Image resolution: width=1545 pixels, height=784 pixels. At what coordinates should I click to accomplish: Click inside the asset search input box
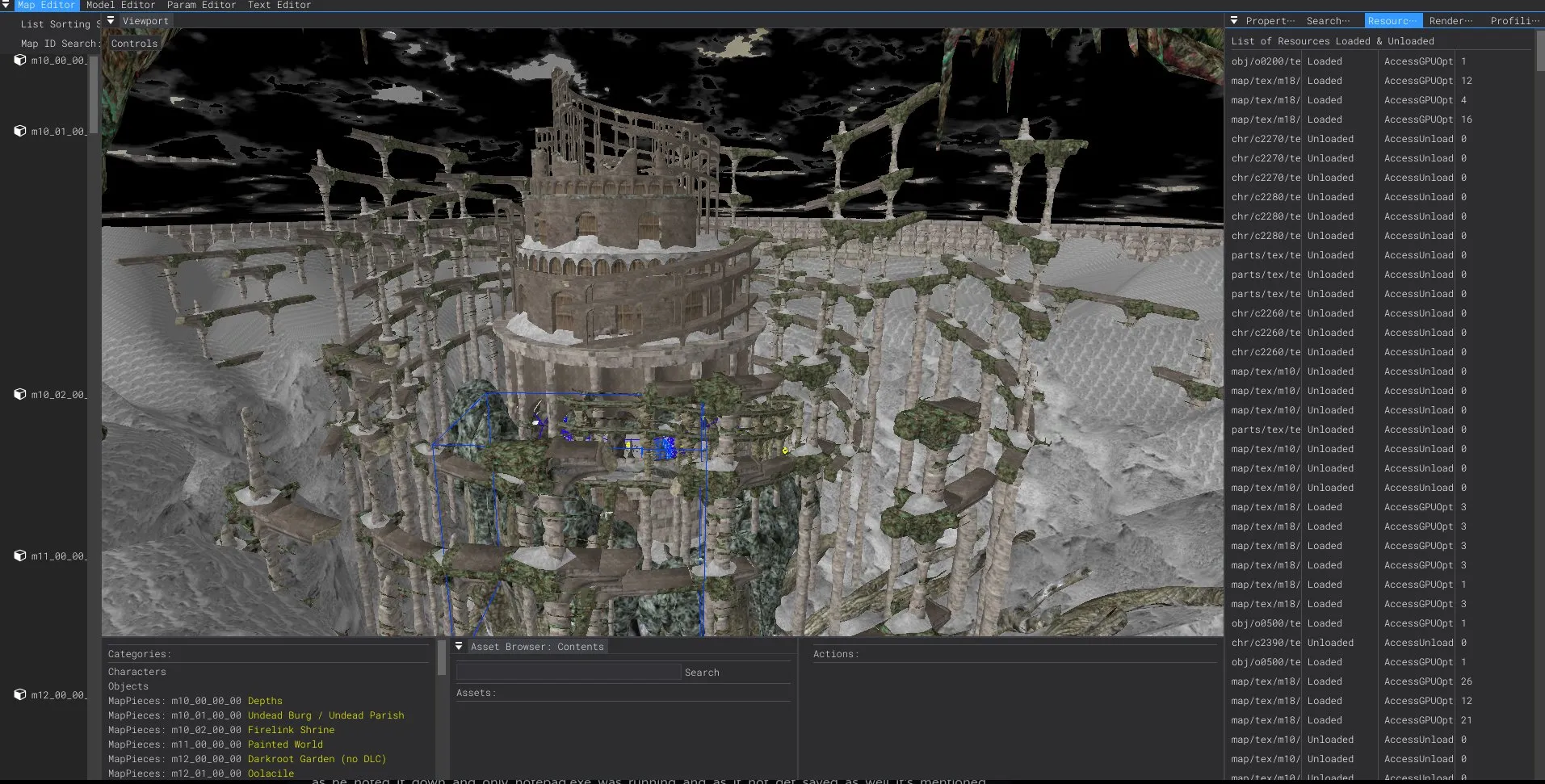tap(567, 671)
